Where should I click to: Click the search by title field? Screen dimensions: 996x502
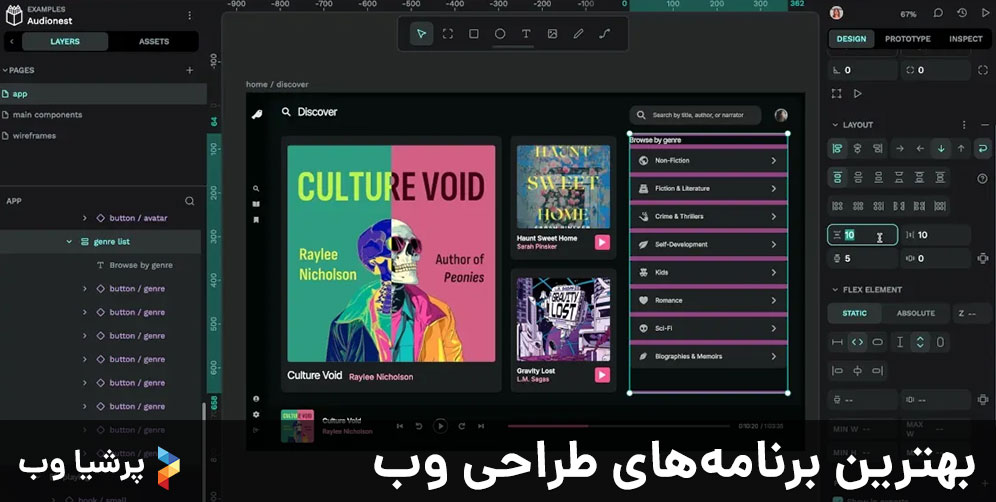(696, 115)
